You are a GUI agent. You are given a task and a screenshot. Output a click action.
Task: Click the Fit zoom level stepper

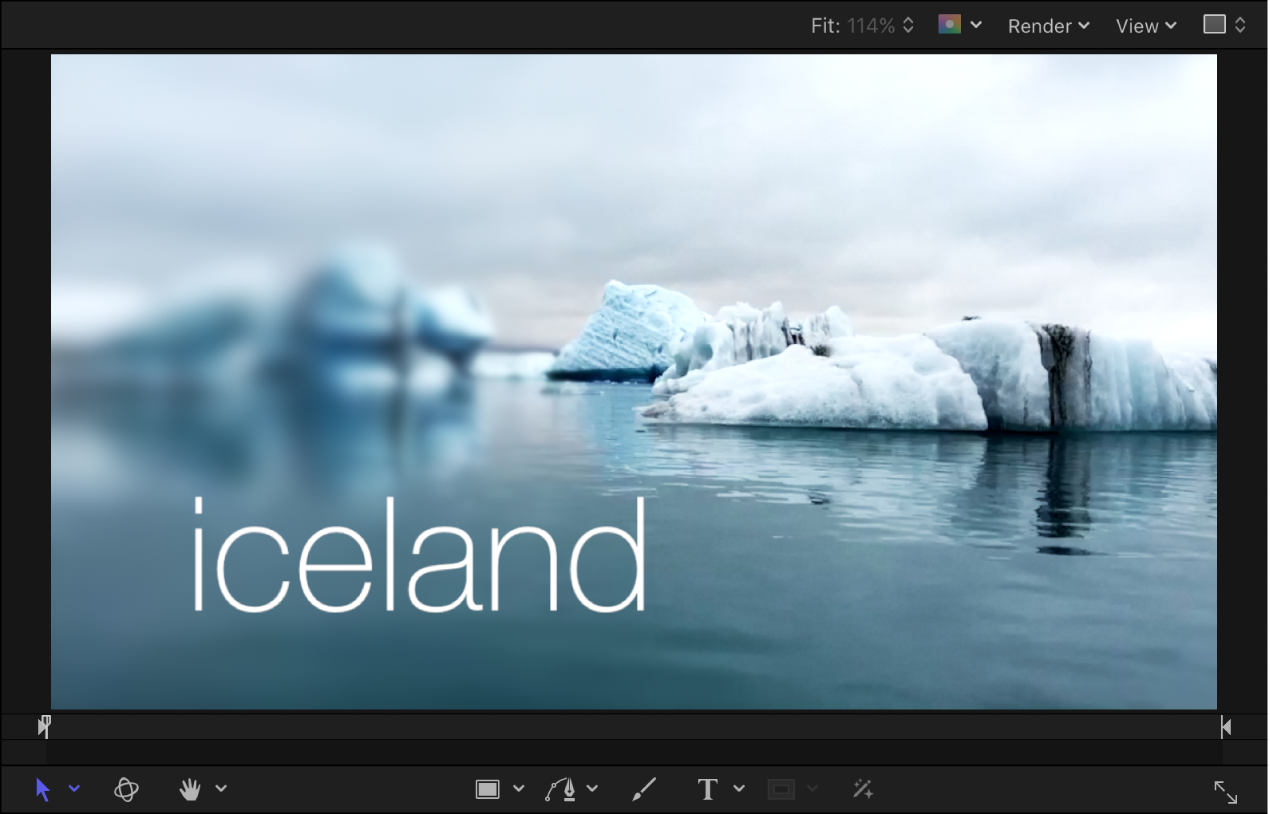click(x=908, y=25)
